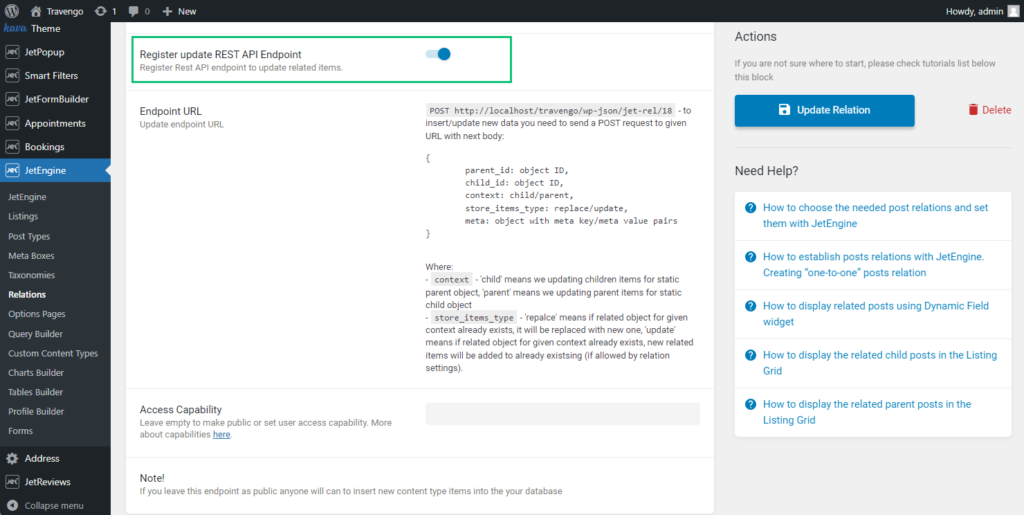Screen dimensions: 1024x515
Task: Click the JetReviews sidebar icon
Action: pyautogui.click(x=12, y=482)
